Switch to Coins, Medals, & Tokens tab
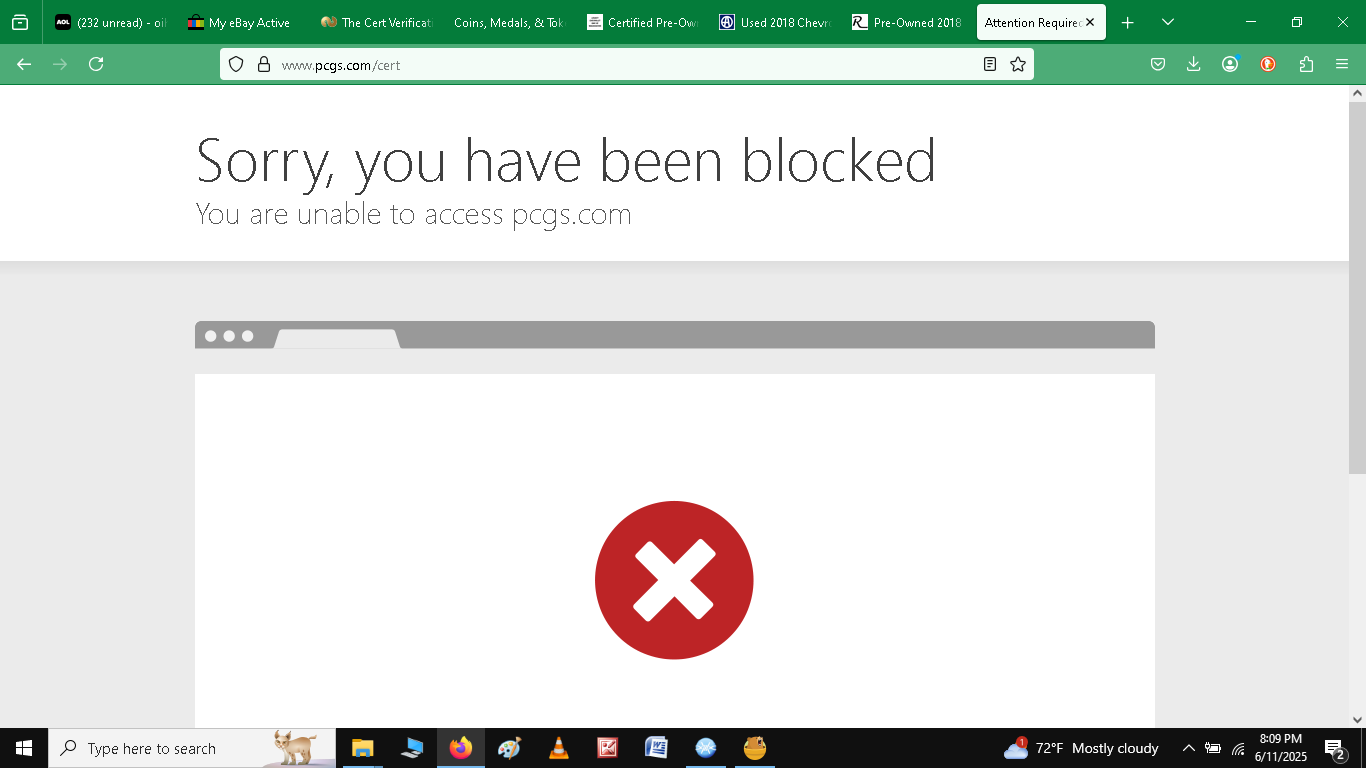The height and width of the screenshot is (768, 1366). click(x=508, y=22)
